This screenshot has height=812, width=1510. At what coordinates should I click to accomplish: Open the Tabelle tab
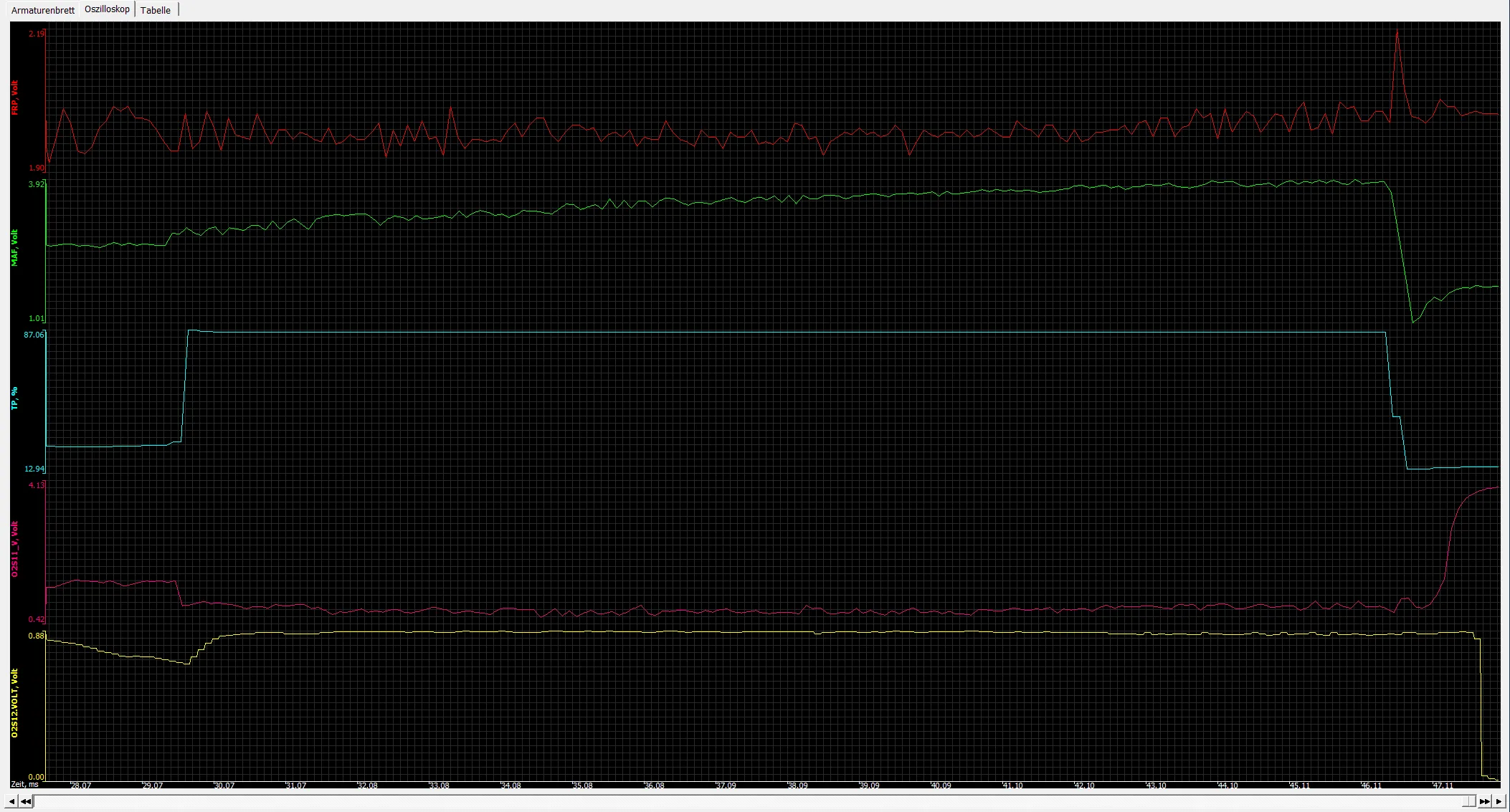tap(155, 10)
